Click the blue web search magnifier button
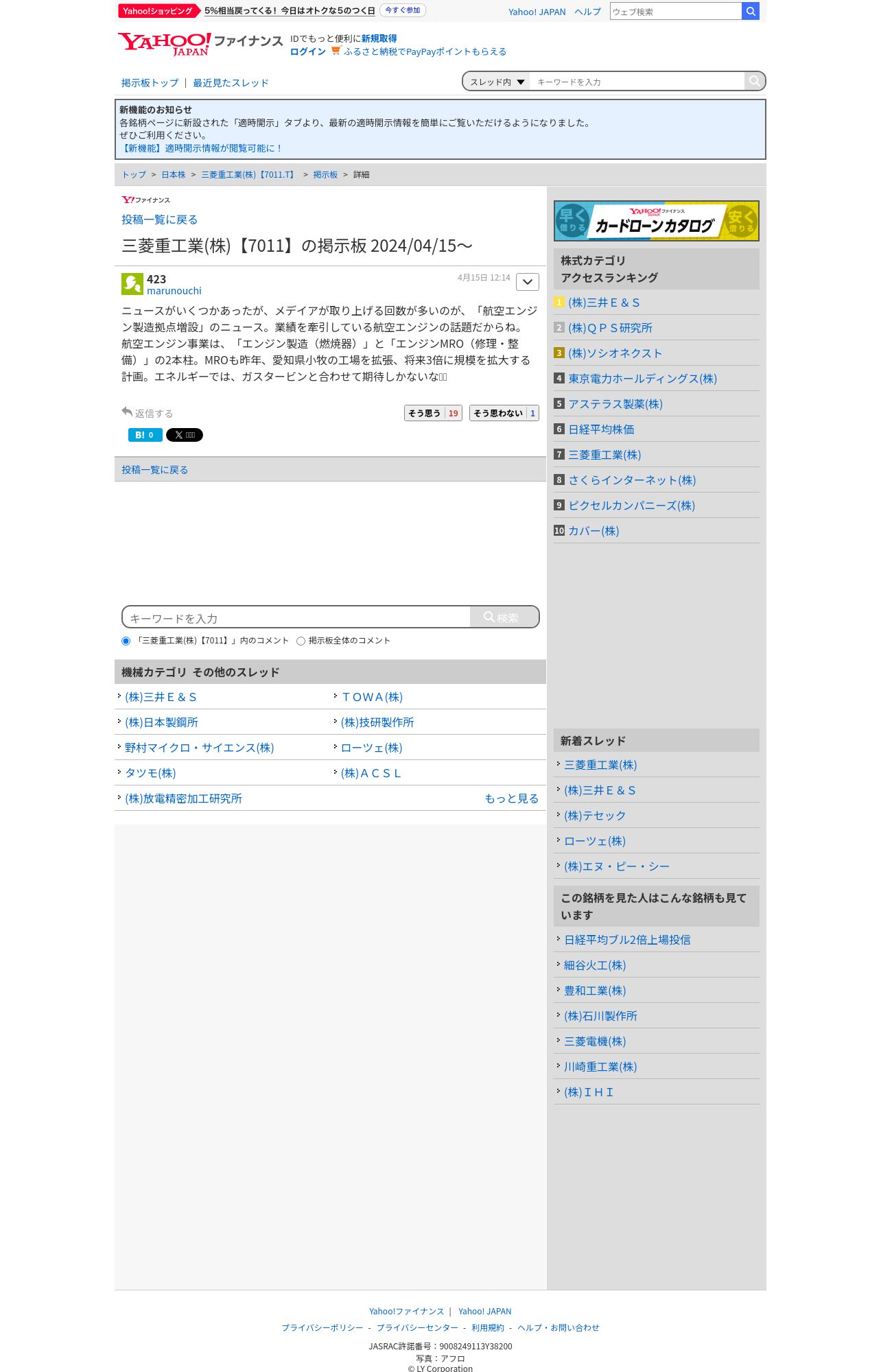The width and height of the screenshot is (881, 1372). click(x=751, y=11)
